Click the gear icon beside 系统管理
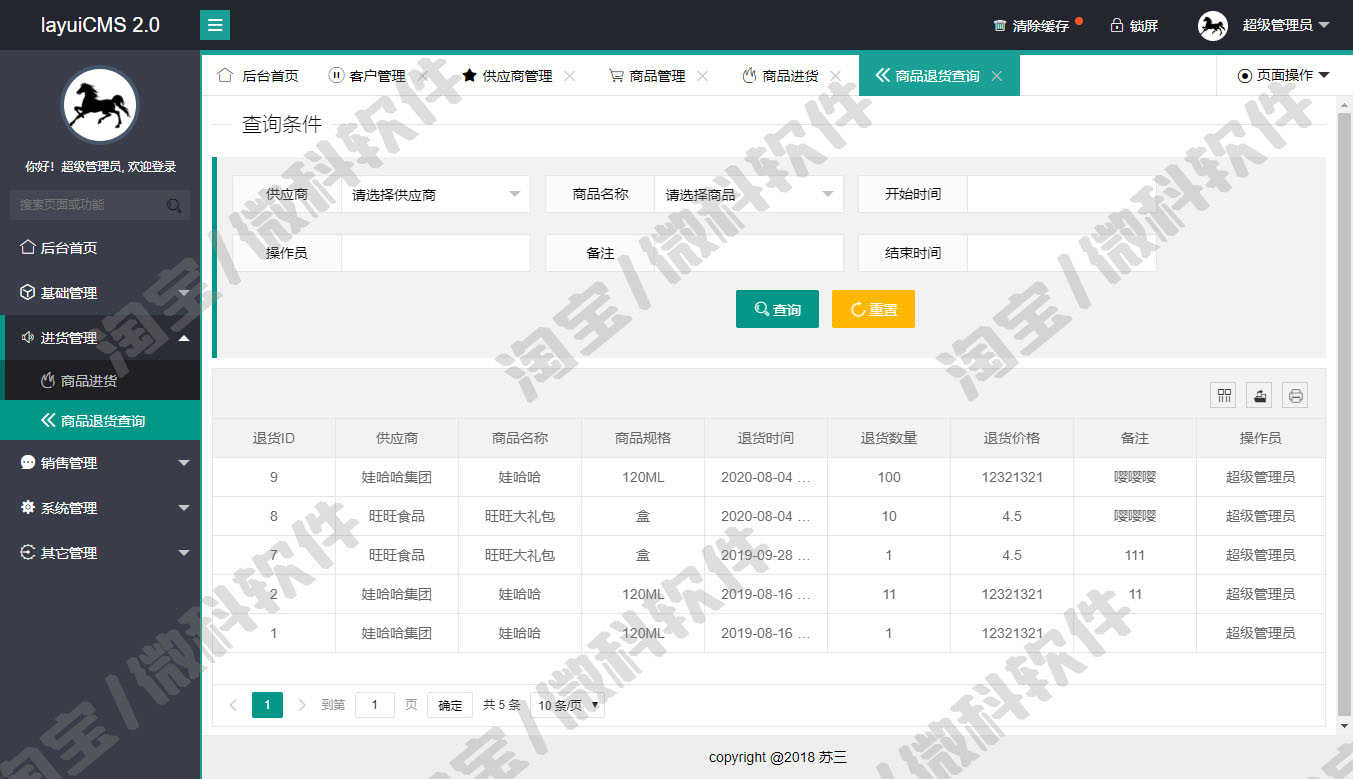This screenshot has width=1353, height=779. (28, 507)
